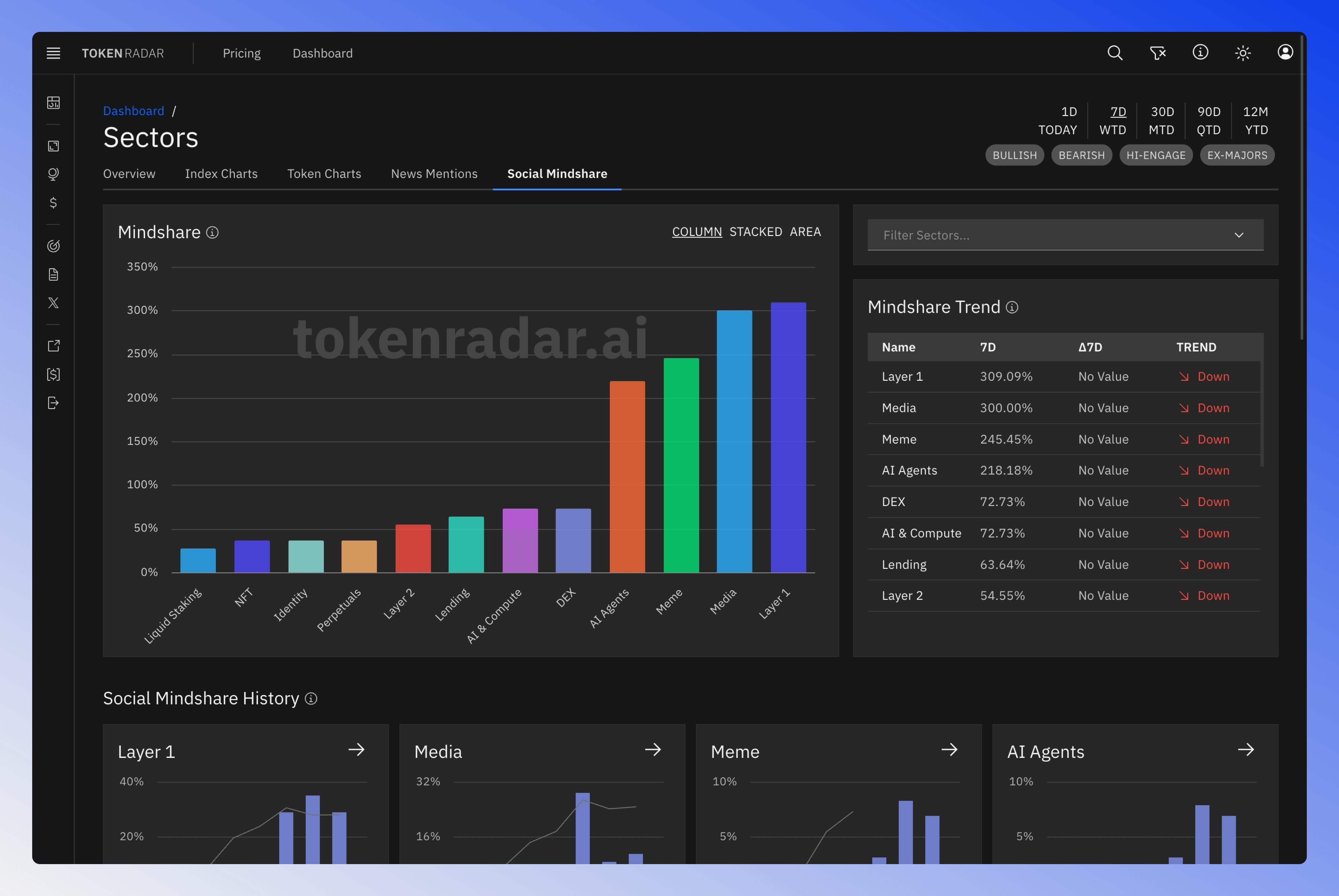The image size is (1339, 896).
Task: Open the sidebar globe icon
Action: [x=53, y=174]
